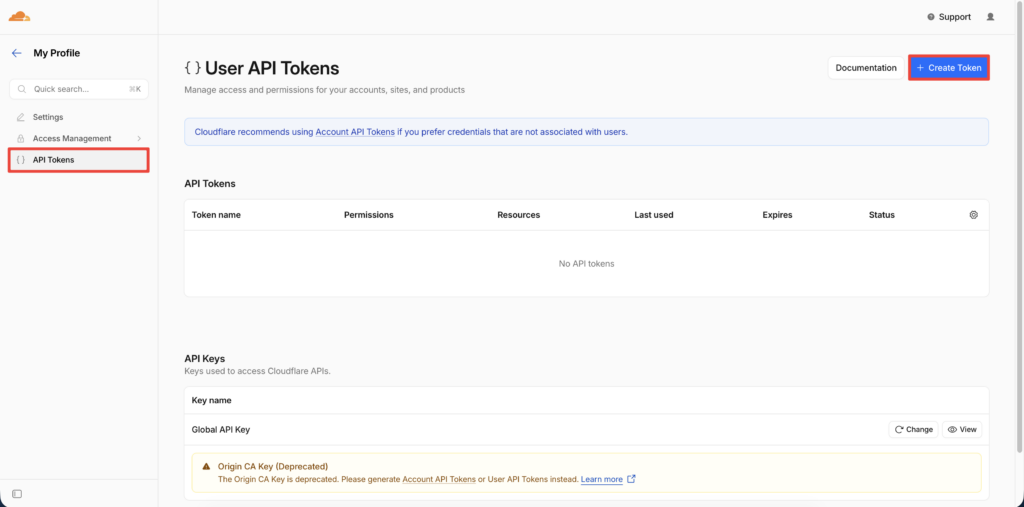
Task: Click the Status column header
Action: point(882,215)
